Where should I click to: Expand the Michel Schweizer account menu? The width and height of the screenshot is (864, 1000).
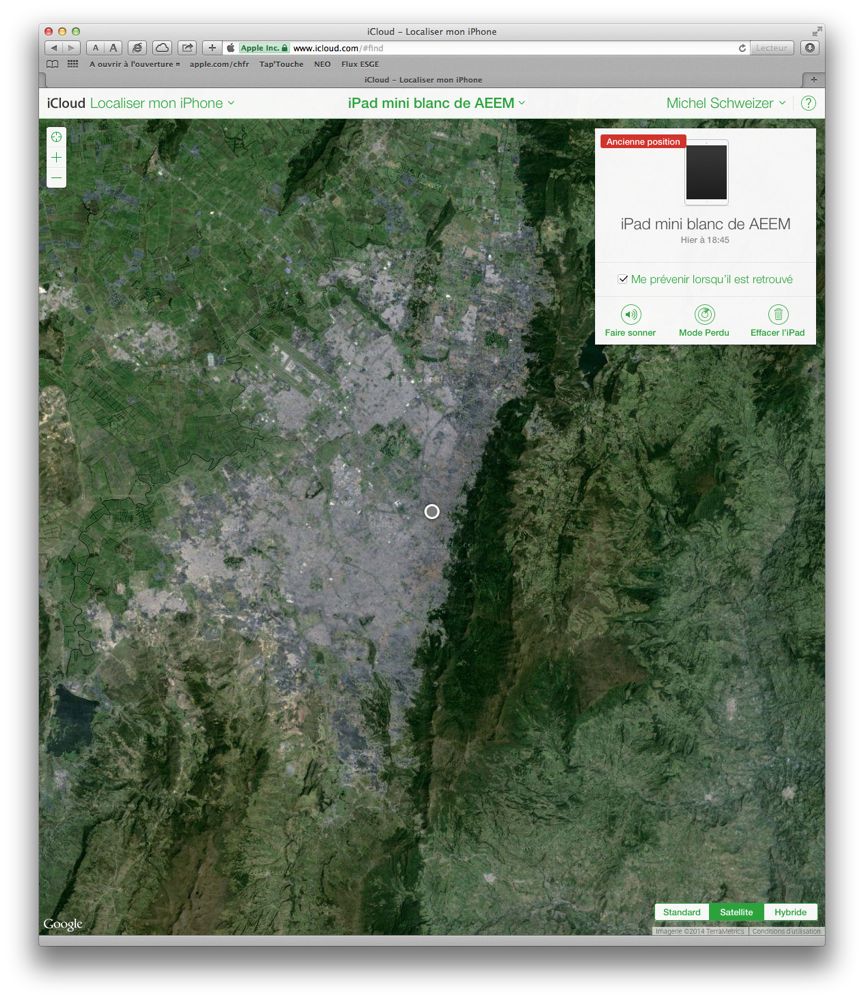(x=726, y=103)
